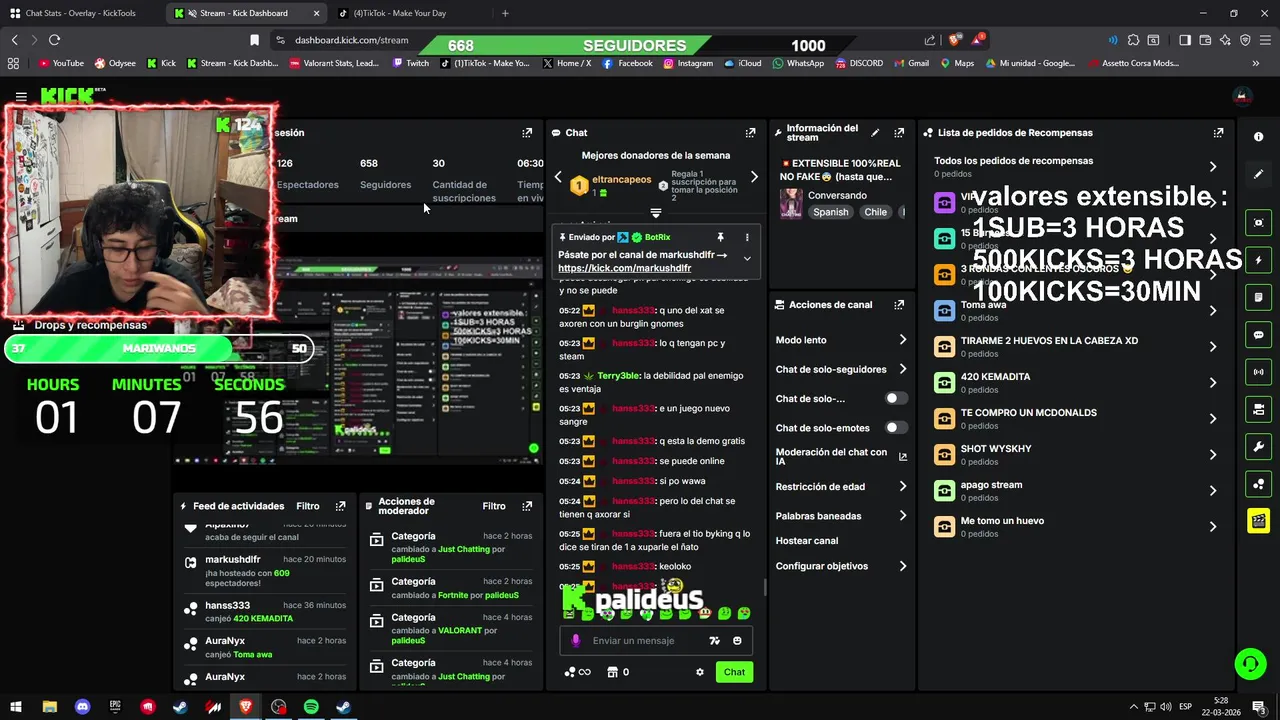Click the yellow clapperboard icon in the right sidebar

click(1258, 521)
